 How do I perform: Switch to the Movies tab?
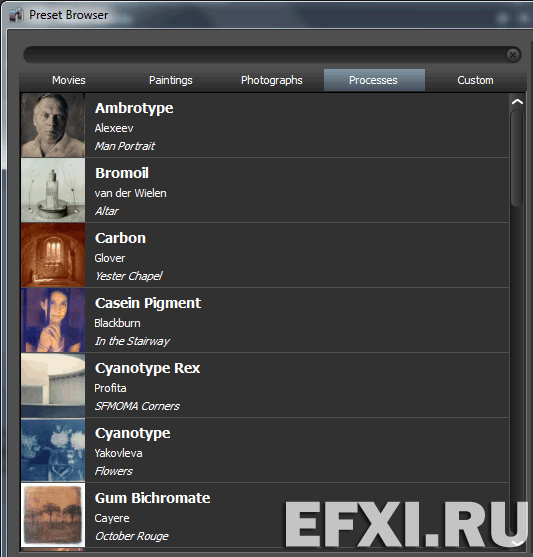pyautogui.click(x=69, y=80)
